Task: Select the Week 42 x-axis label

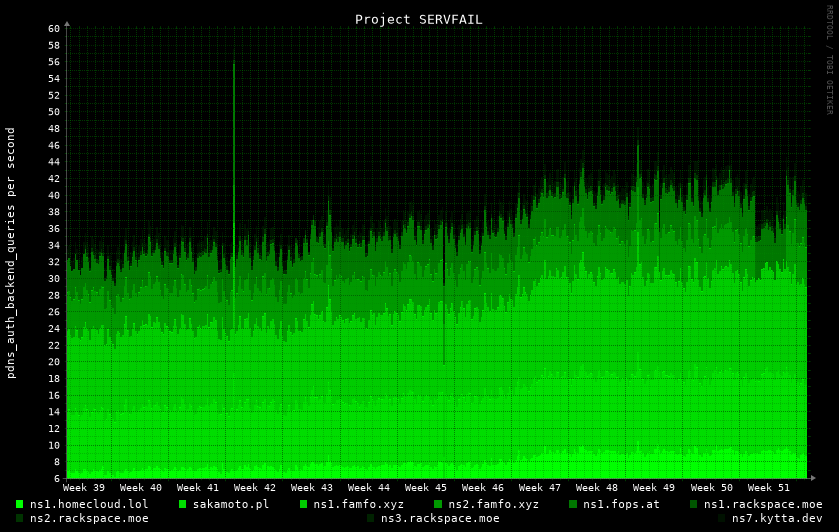Action: [255, 488]
